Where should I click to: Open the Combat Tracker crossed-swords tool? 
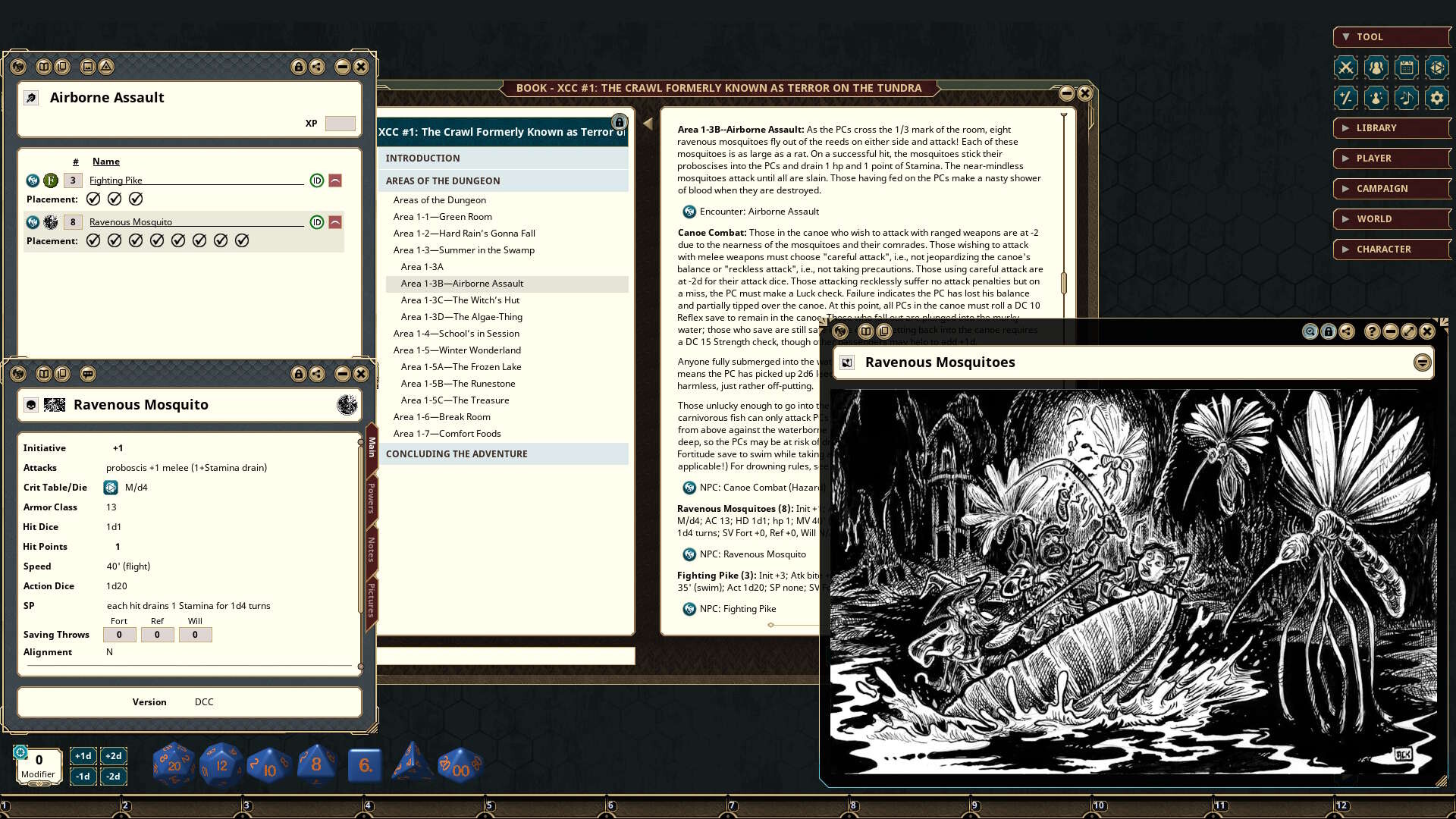coord(1345,67)
